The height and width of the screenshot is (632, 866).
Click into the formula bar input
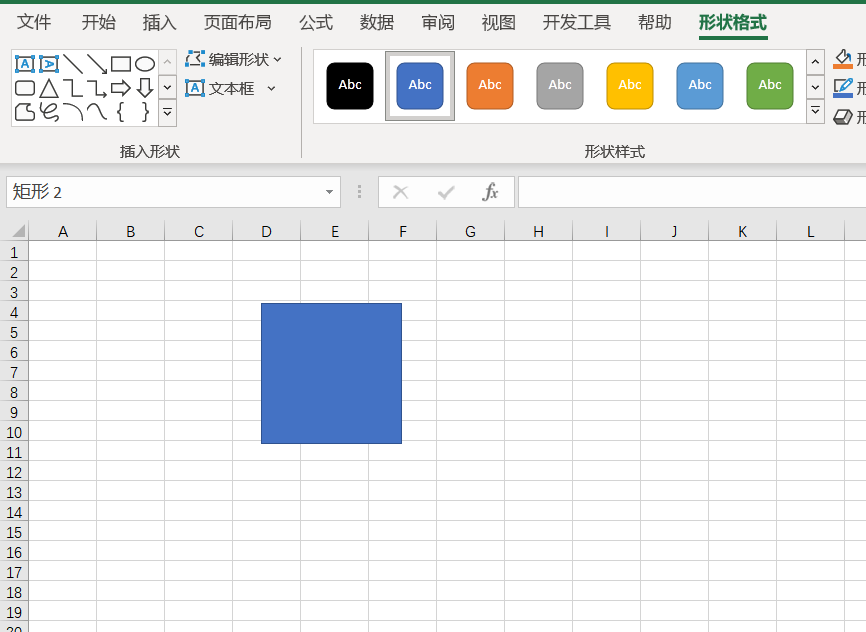tap(691, 192)
